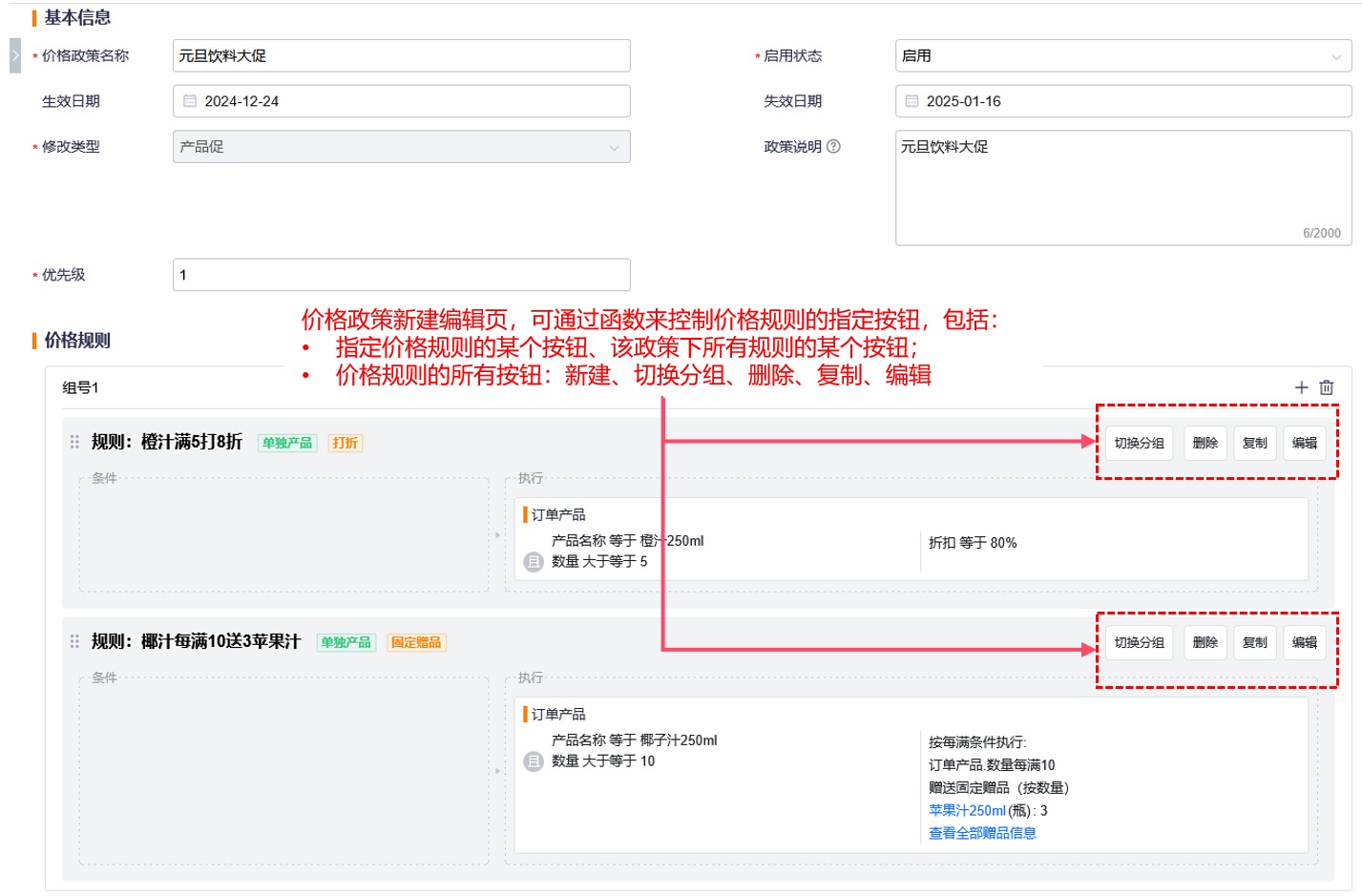
Task: Click the calendar icon in the 生效日期 field
Action: pyautogui.click(x=190, y=101)
